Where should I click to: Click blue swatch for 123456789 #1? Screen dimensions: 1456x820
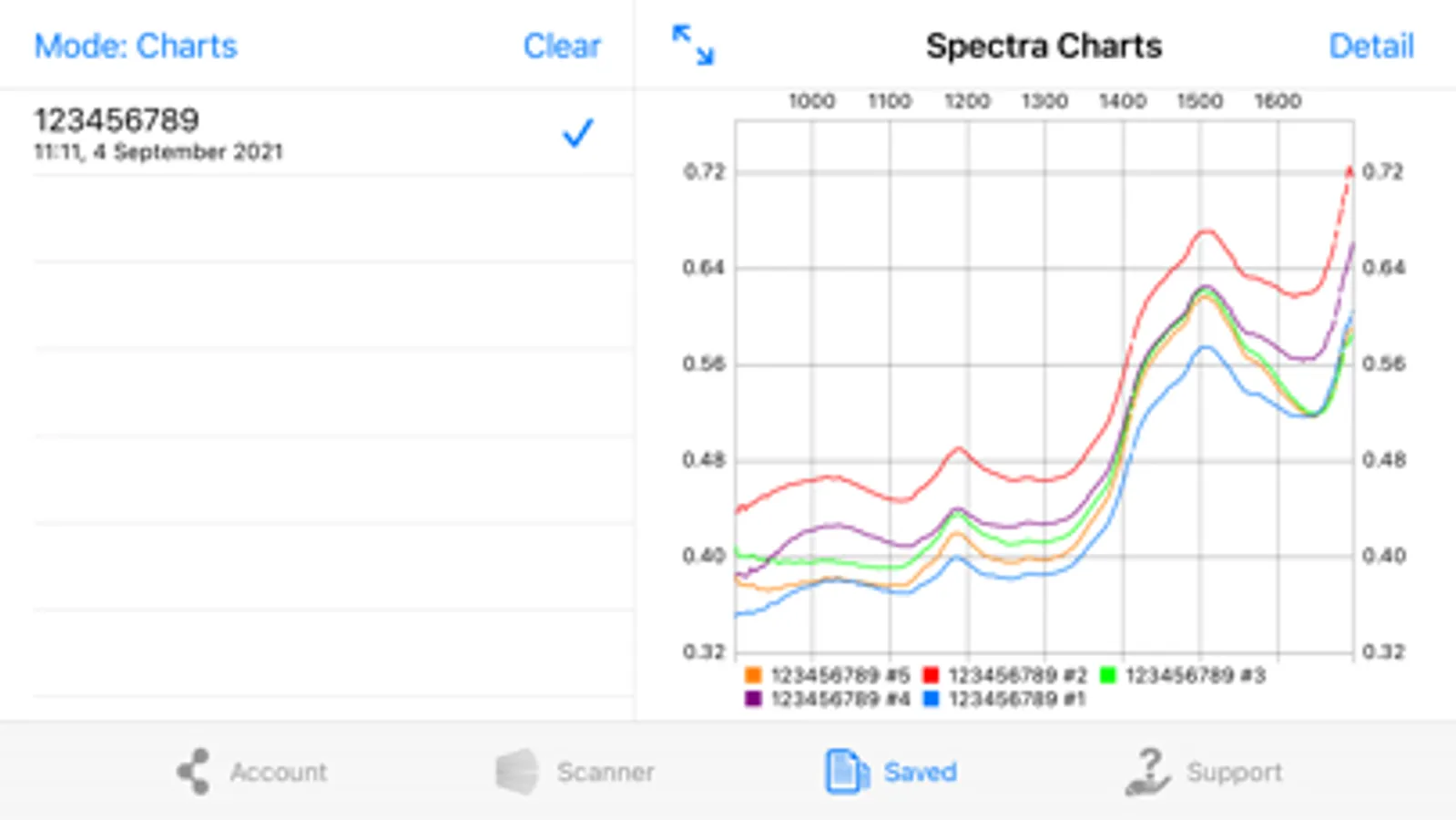point(931,699)
